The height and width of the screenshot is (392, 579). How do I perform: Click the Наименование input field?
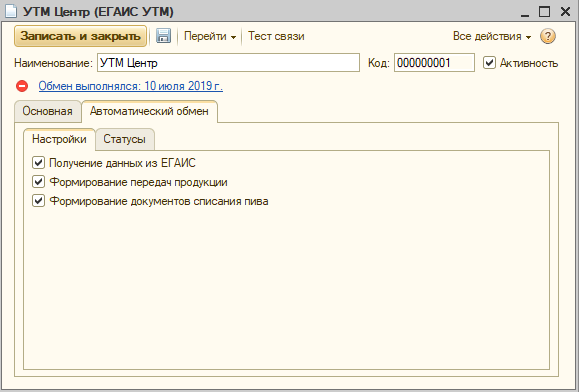(x=228, y=63)
